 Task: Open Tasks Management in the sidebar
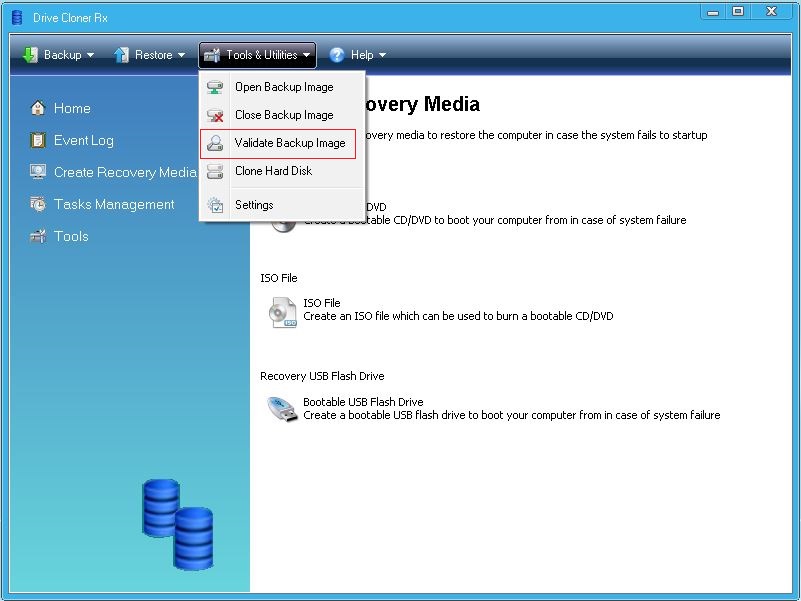point(114,204)
